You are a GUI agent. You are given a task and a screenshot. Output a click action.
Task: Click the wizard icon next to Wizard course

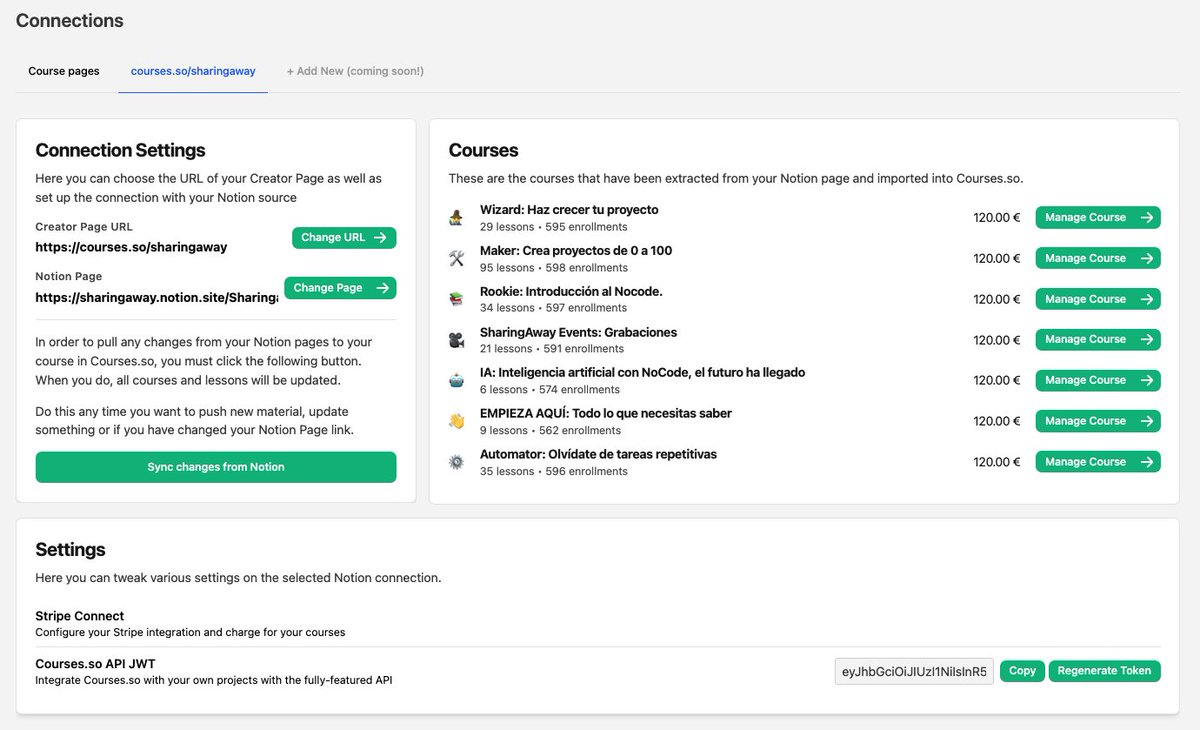(x=456, y=217)
